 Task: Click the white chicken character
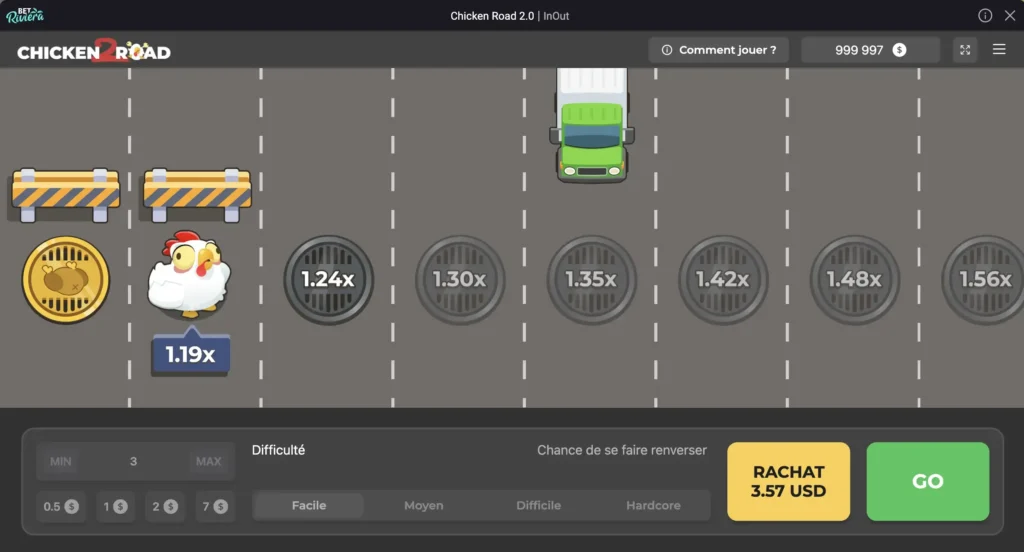(189, 275)
